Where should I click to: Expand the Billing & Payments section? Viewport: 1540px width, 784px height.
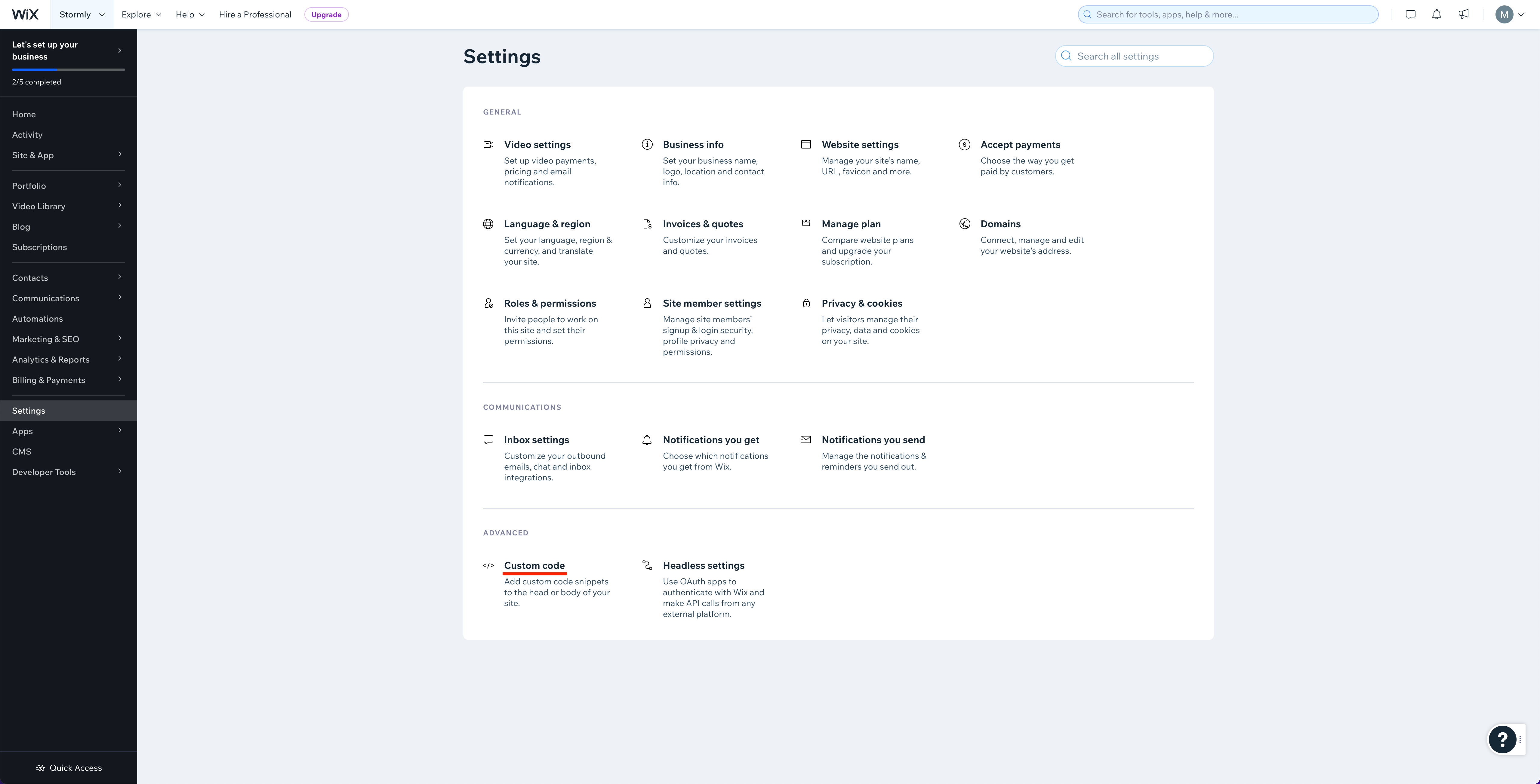68,380
